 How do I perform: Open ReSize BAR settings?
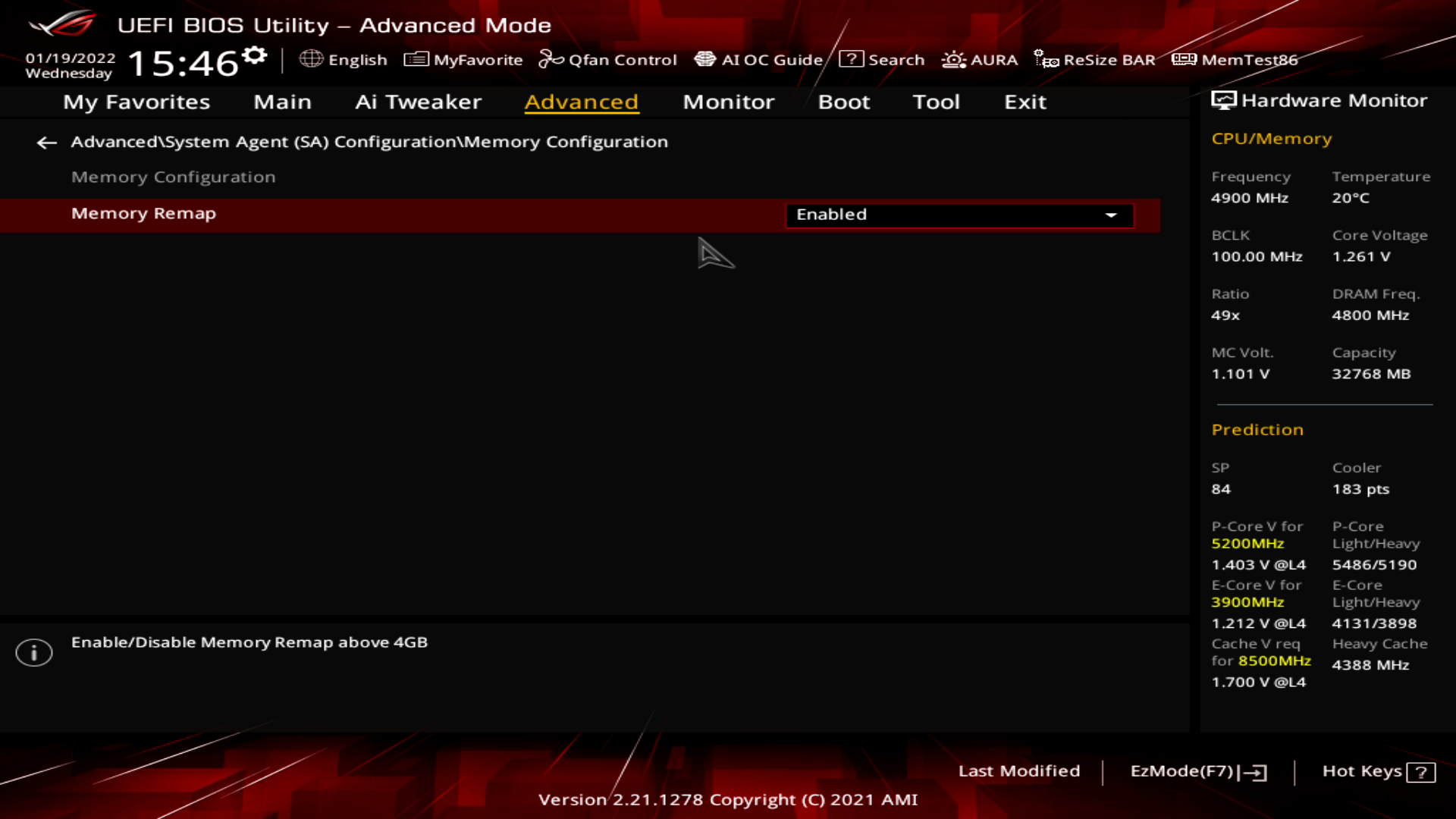tap(1098, 60)
